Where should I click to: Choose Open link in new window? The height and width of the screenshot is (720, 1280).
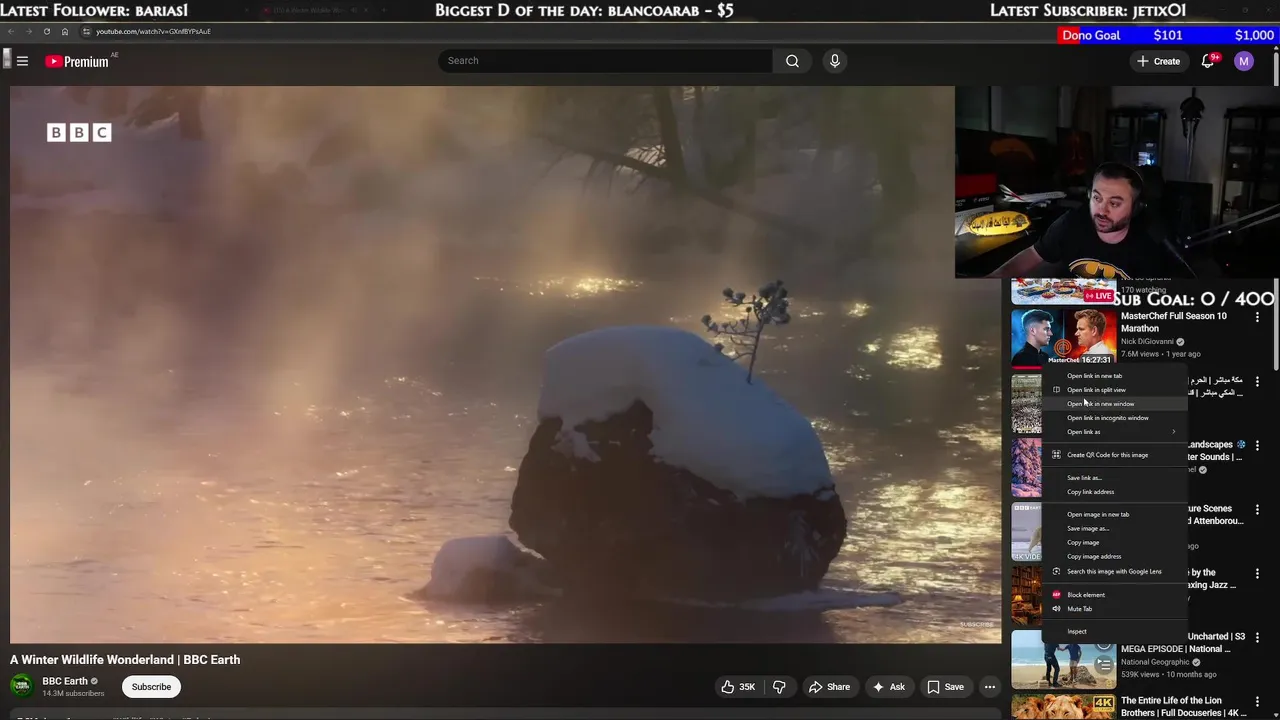[x=1115, y=404]
